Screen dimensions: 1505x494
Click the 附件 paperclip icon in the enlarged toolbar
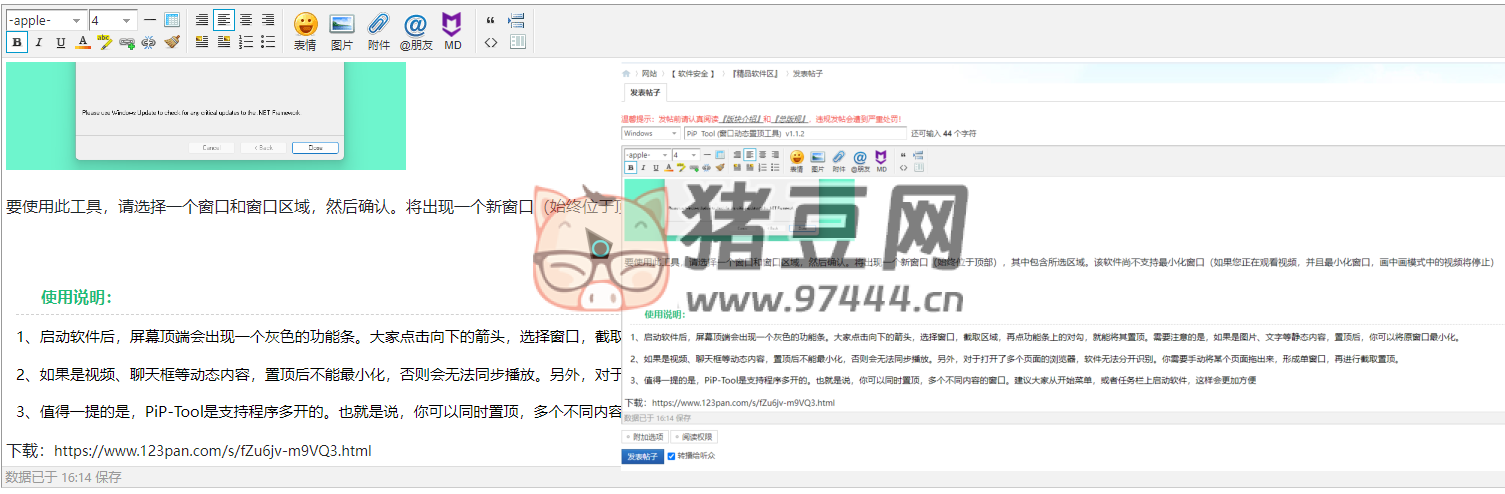pos(378,25)
